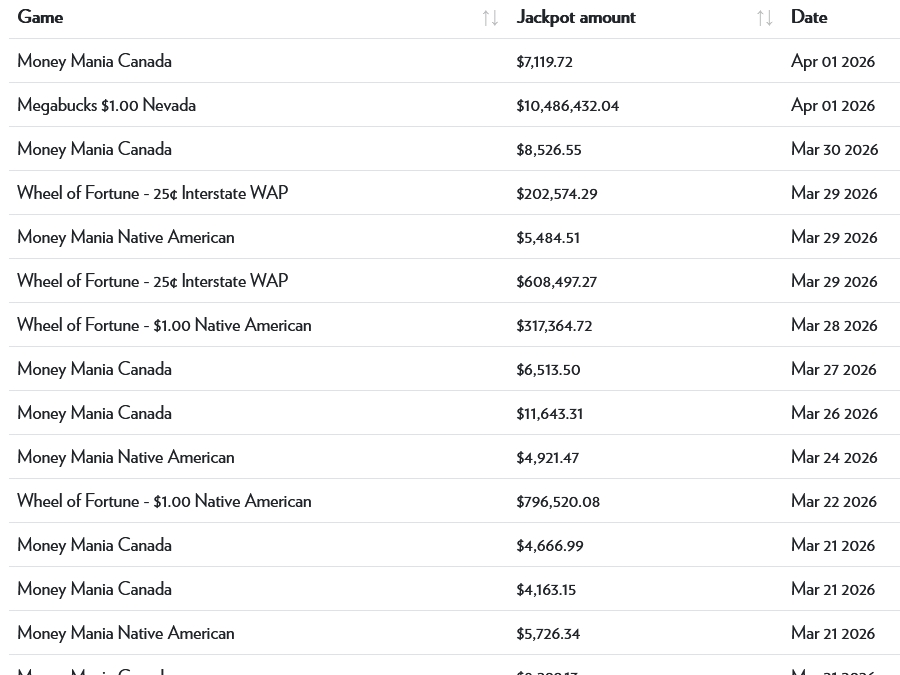900x675 pixels.
Task: Select Money Mania Canada with $7,119.72 jackpot
Action: (x=94, y=61)
